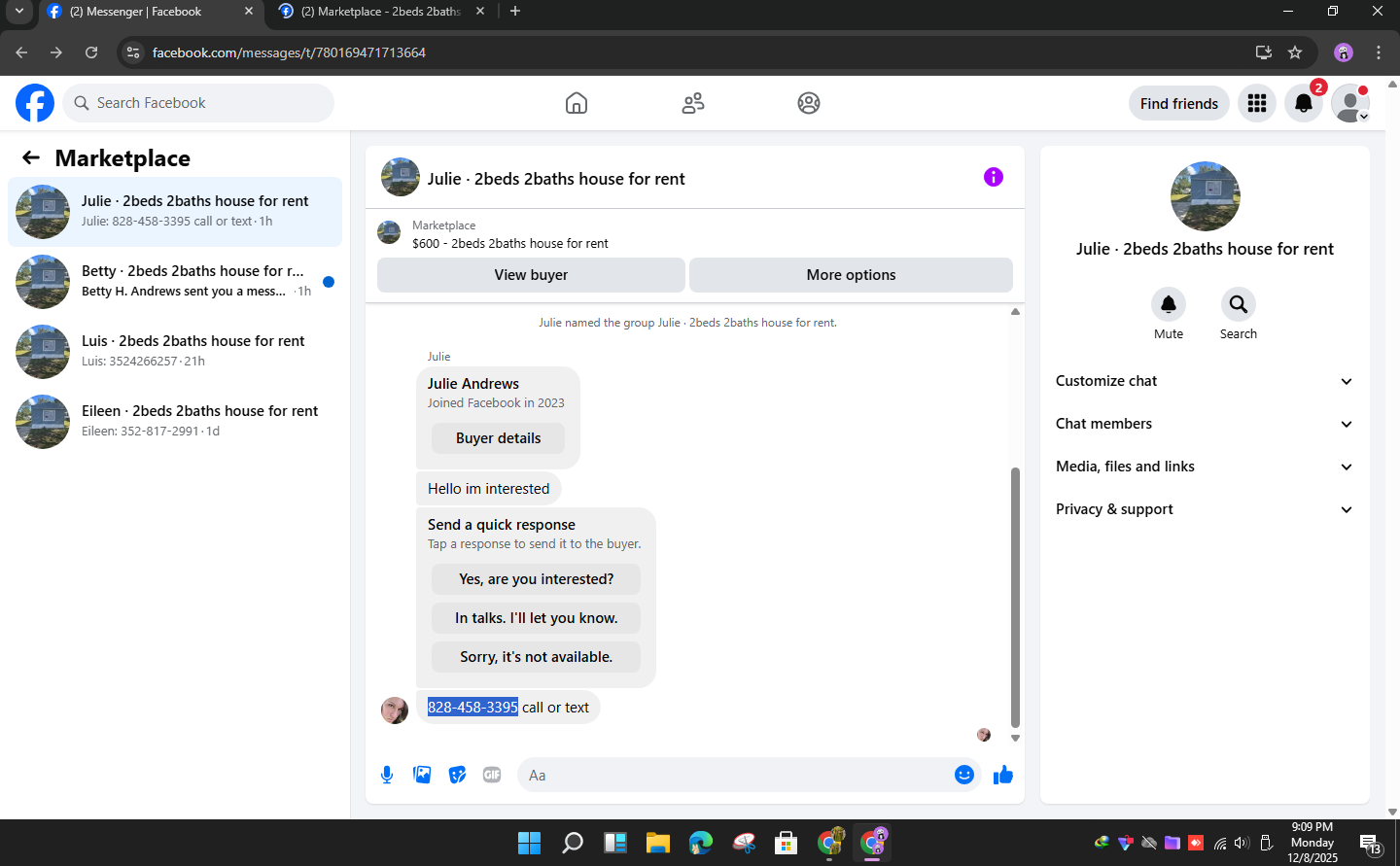Image resolution: width=1400 pixels, height=866 pixels.
Task: Click the chat header title text
Action: [x=556, y=179]
